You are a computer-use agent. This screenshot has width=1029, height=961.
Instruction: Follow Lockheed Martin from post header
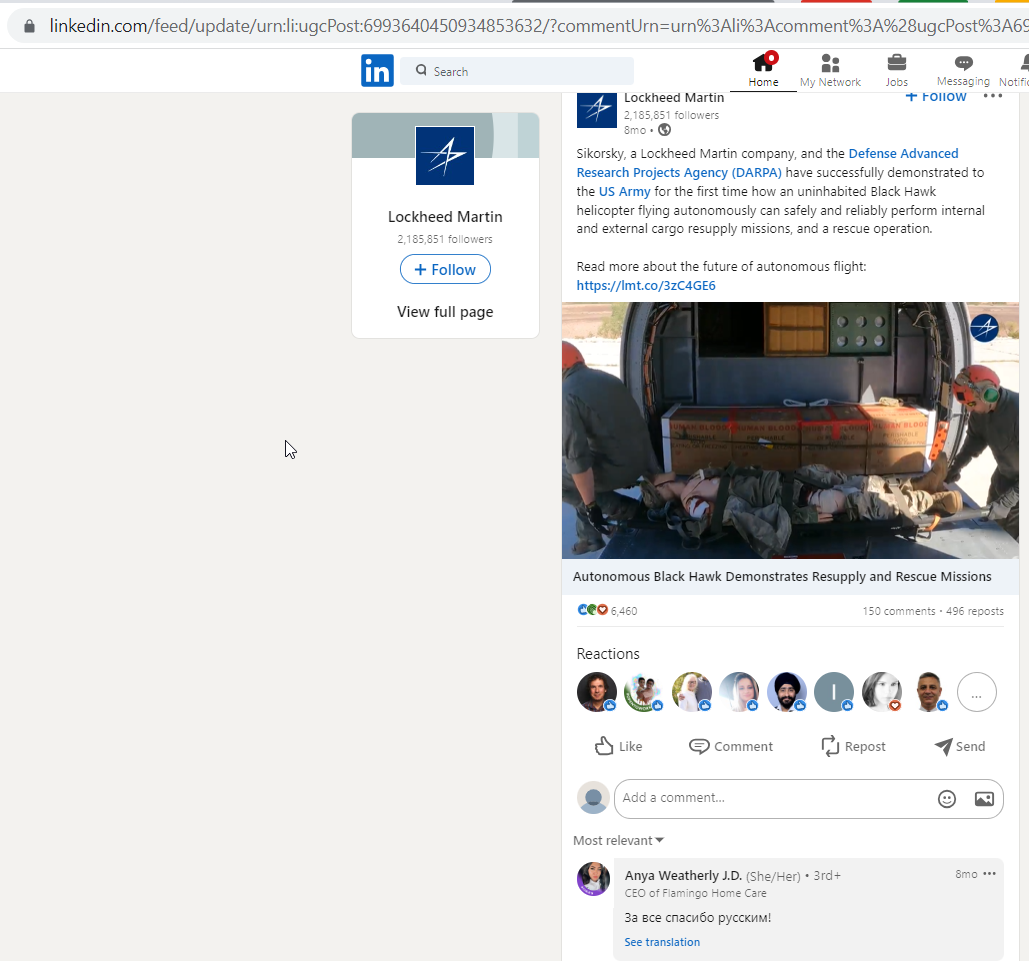click(935, 96)
